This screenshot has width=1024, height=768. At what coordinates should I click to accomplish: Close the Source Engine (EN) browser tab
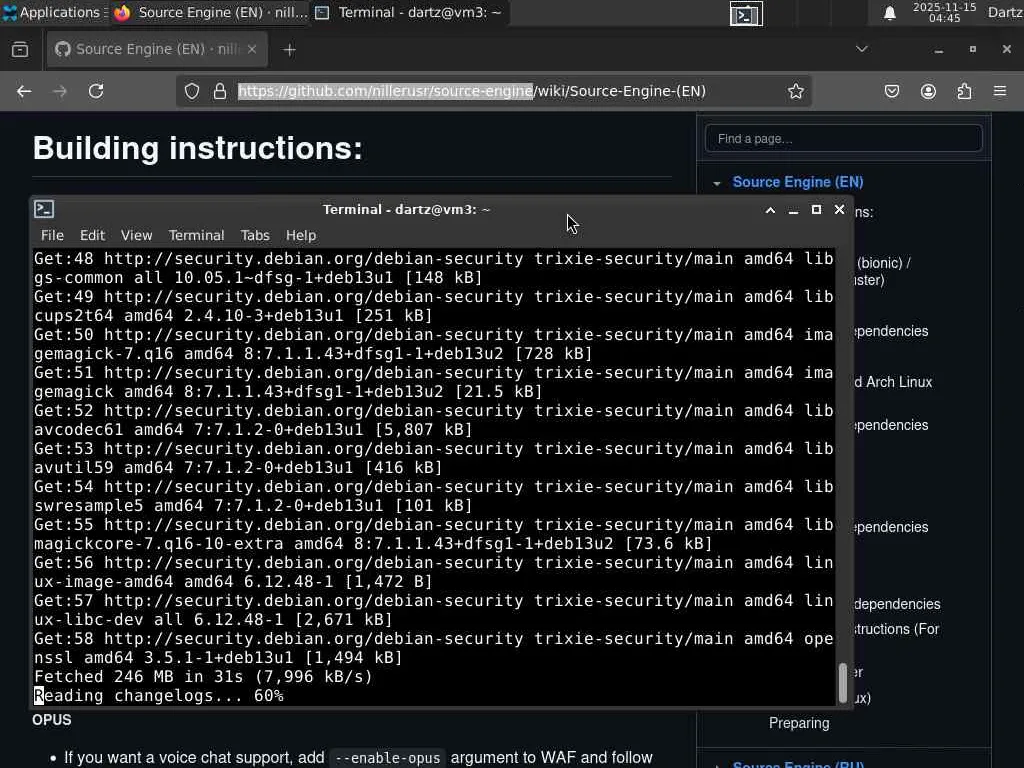[251, 50]
